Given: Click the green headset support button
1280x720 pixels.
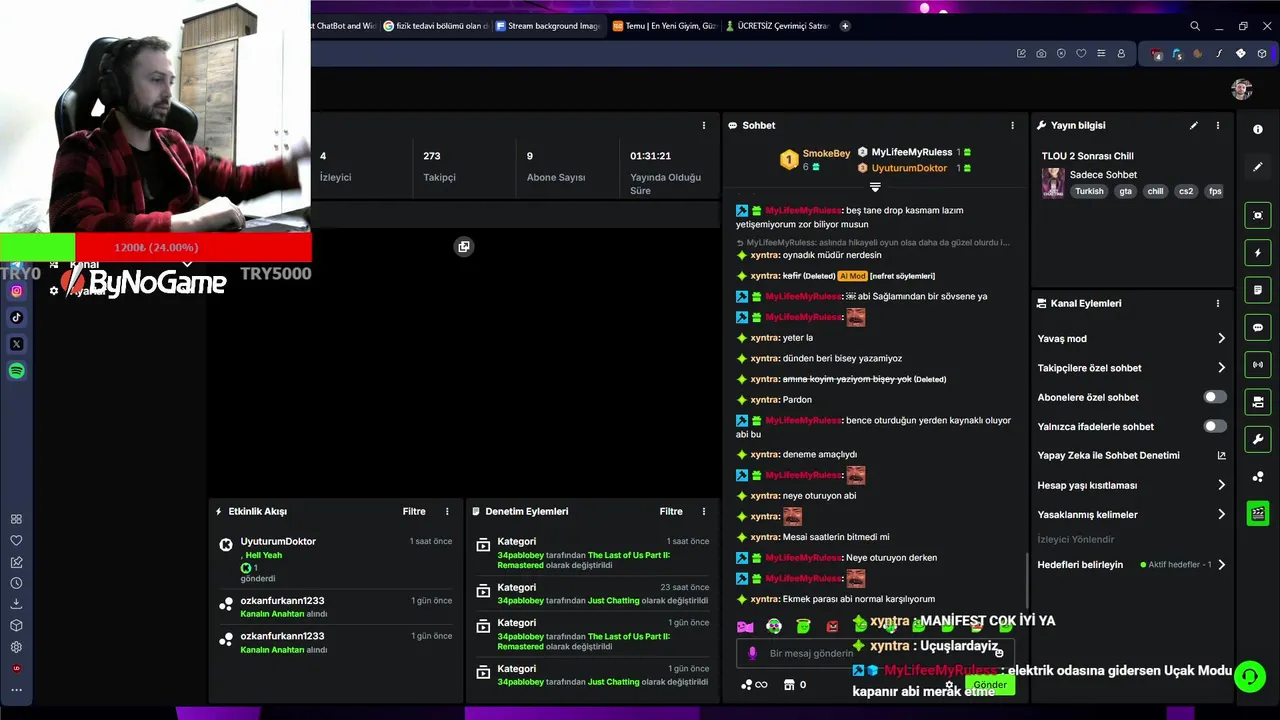Looking at the screenshot, I should click(1249, 677).
